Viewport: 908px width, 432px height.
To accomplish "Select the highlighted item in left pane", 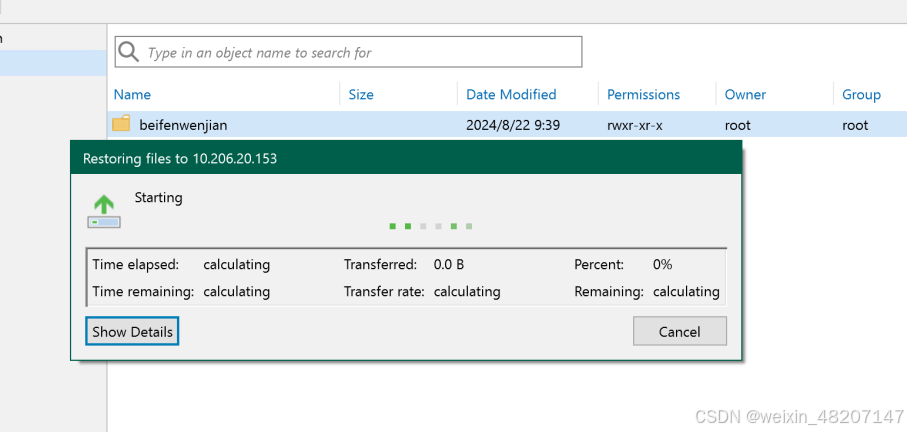I will (x=53, y=63).
